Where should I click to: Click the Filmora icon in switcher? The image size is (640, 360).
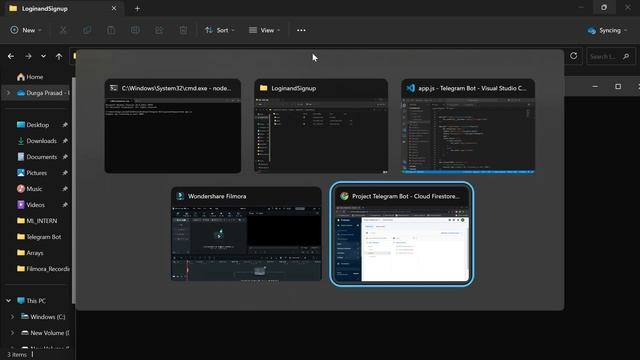coord(180,196)
